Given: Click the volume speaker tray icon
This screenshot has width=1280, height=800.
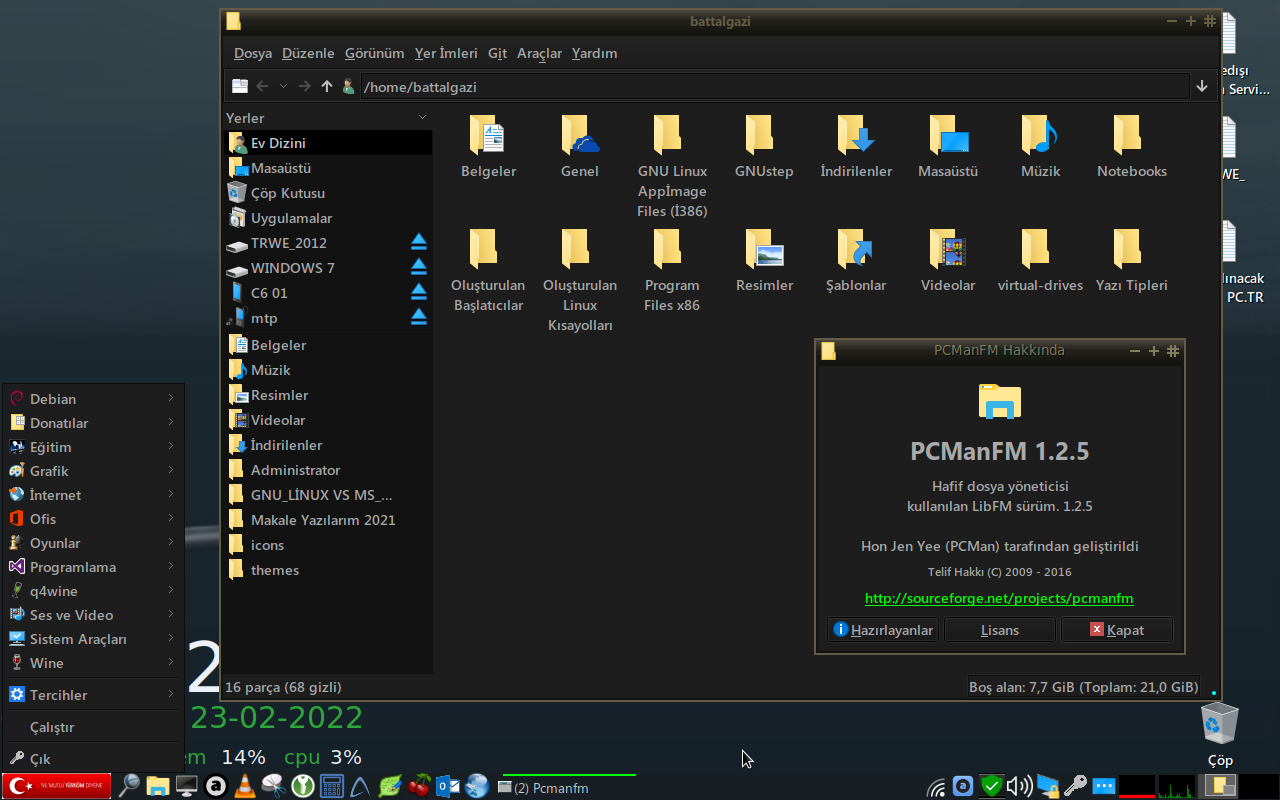Looking at the screenshot, I should [x=1018, y=786].
